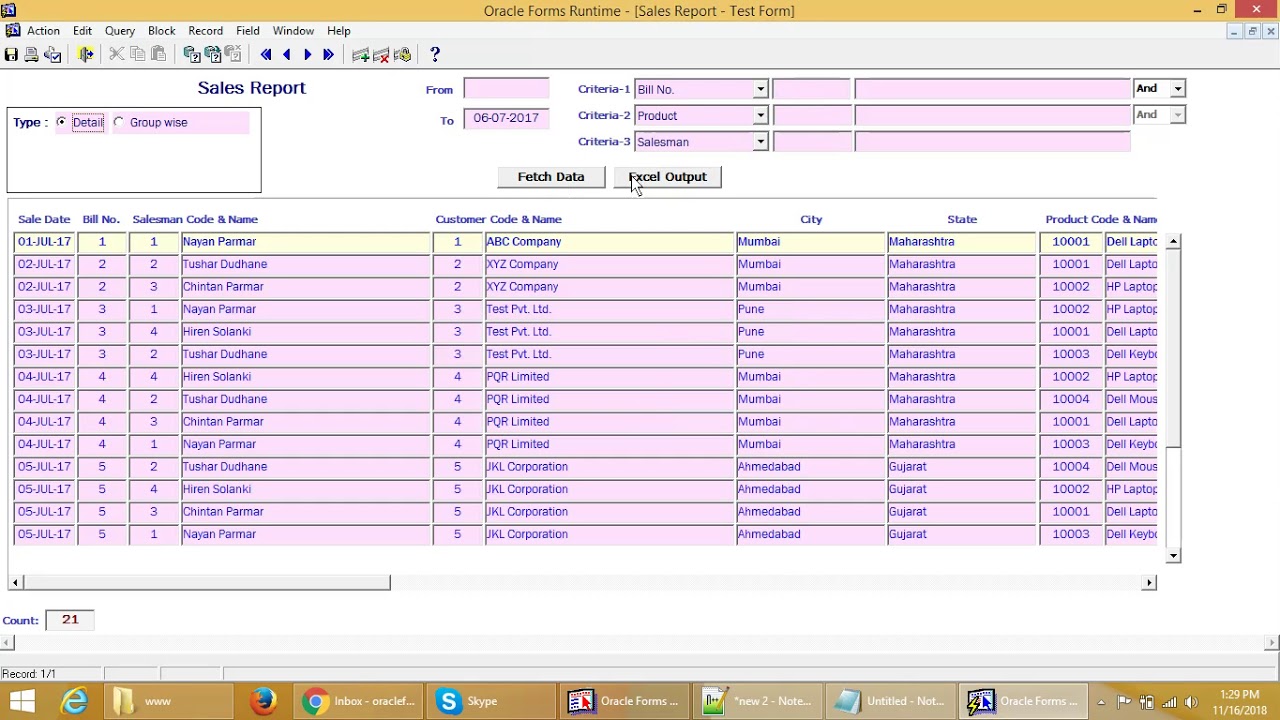This screenshot has height=720, width=1280.
Task: Click the Paste toolbar icon
Action: pos(158,55)
